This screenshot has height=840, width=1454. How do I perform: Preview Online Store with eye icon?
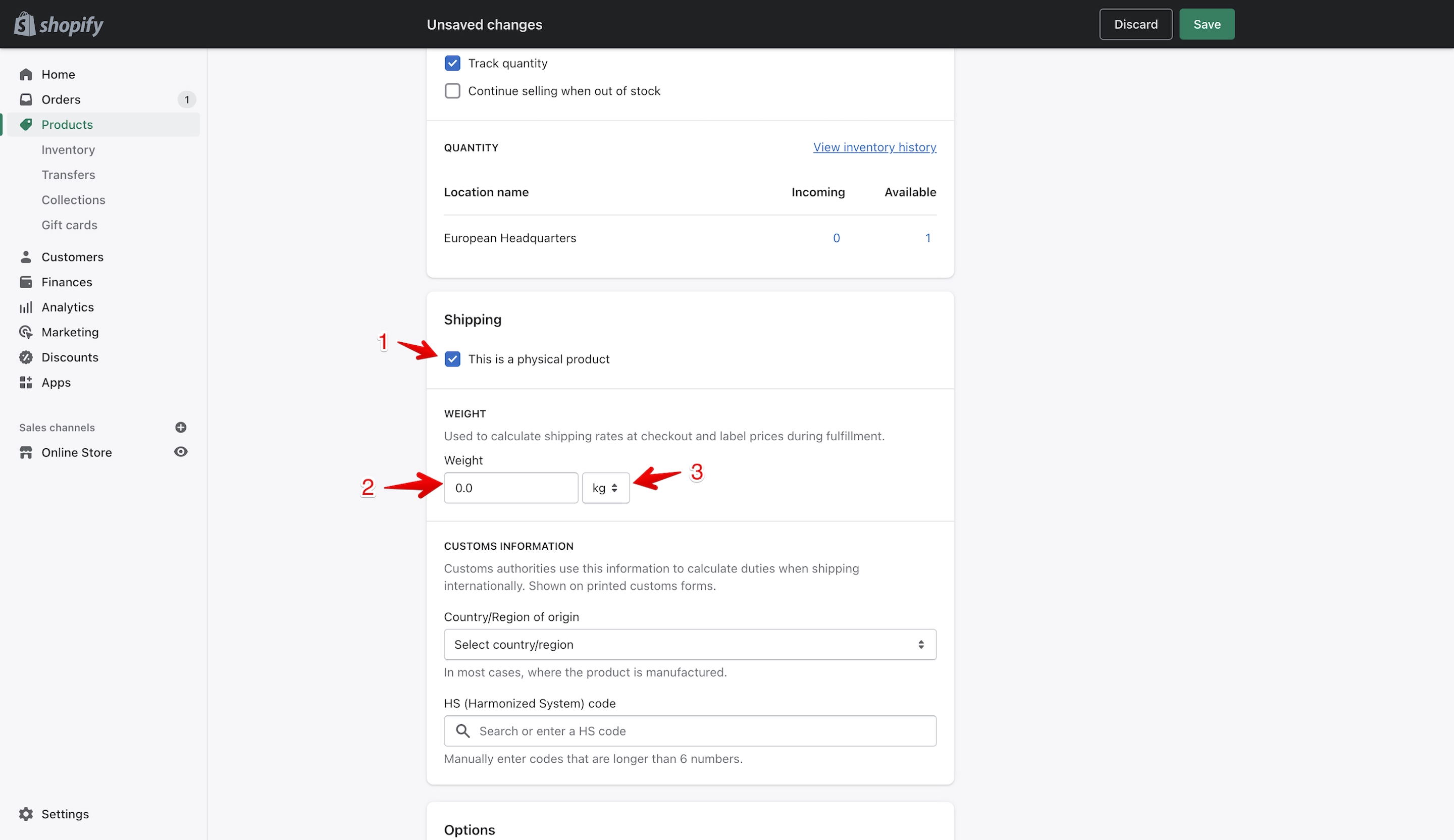coord(181,452)
